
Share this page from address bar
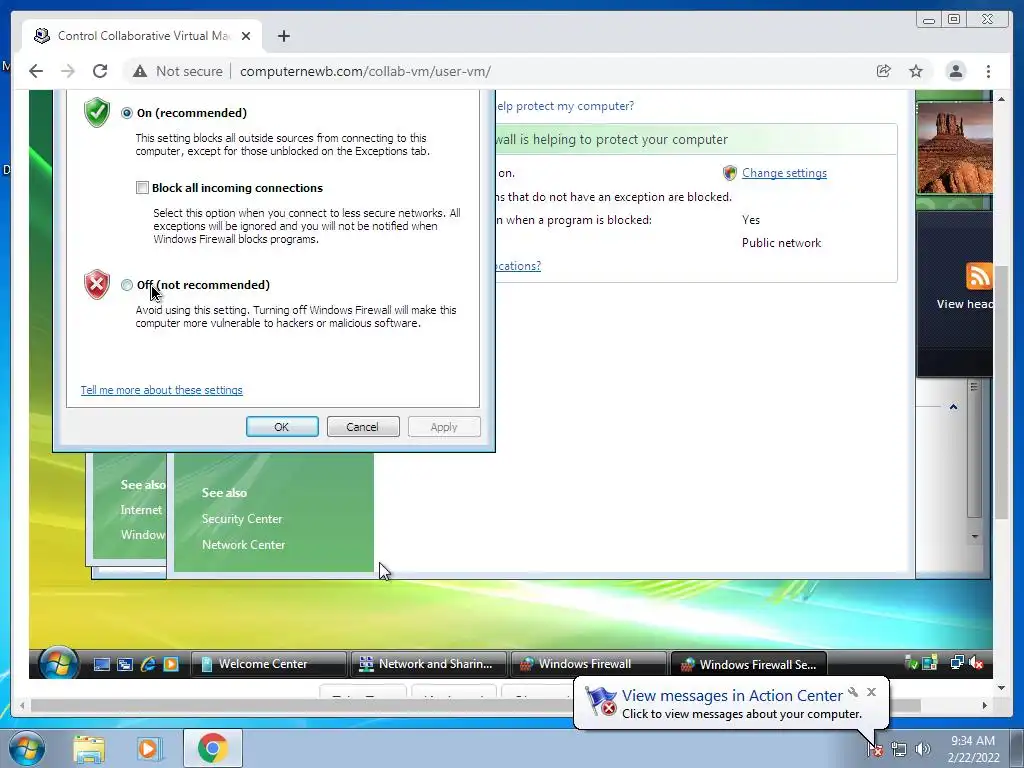pos(884,71)
